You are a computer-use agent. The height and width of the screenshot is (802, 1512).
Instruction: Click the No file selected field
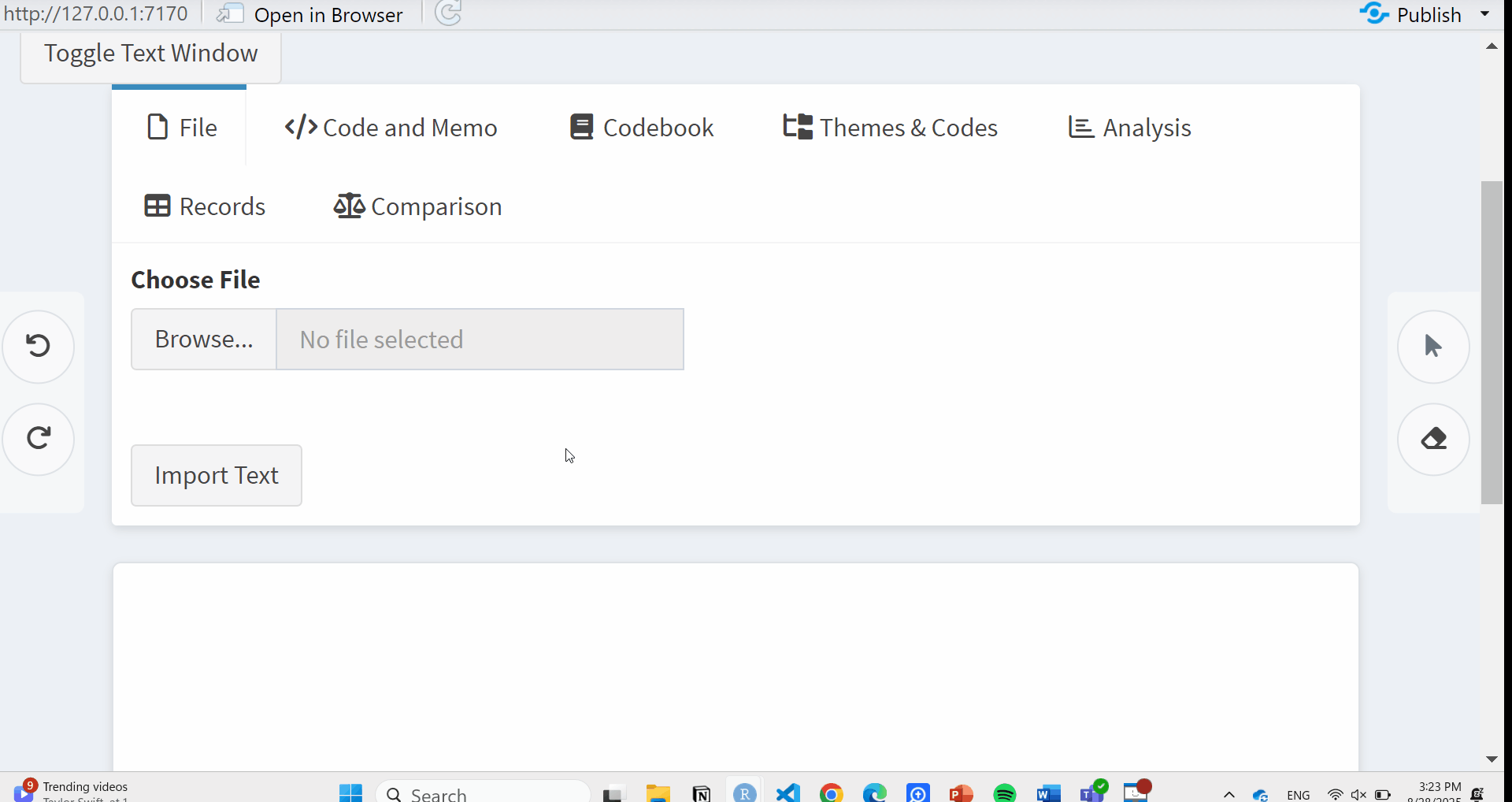pos(480,339)
